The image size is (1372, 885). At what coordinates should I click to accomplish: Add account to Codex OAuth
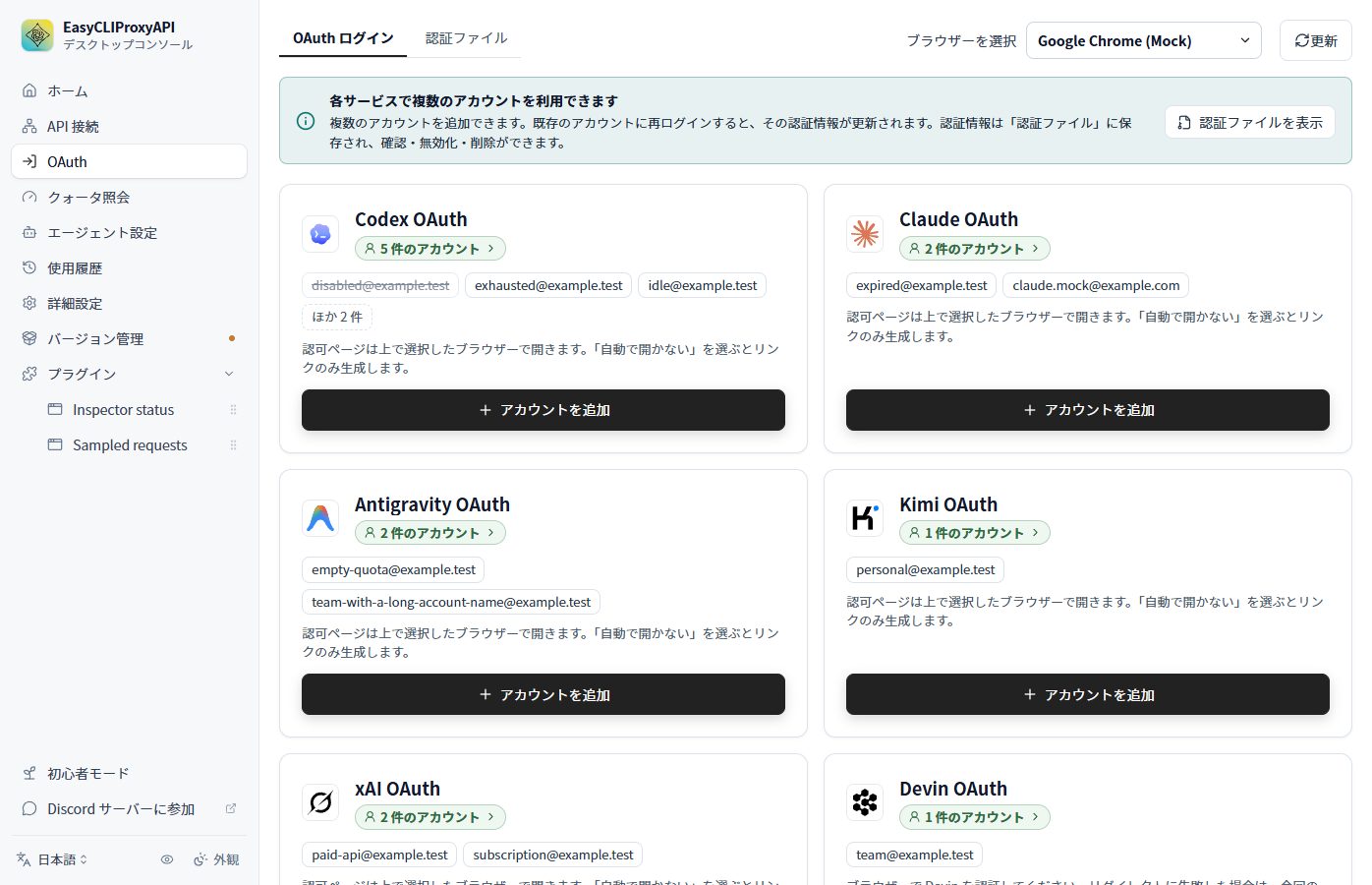click(x=543, y=410)
